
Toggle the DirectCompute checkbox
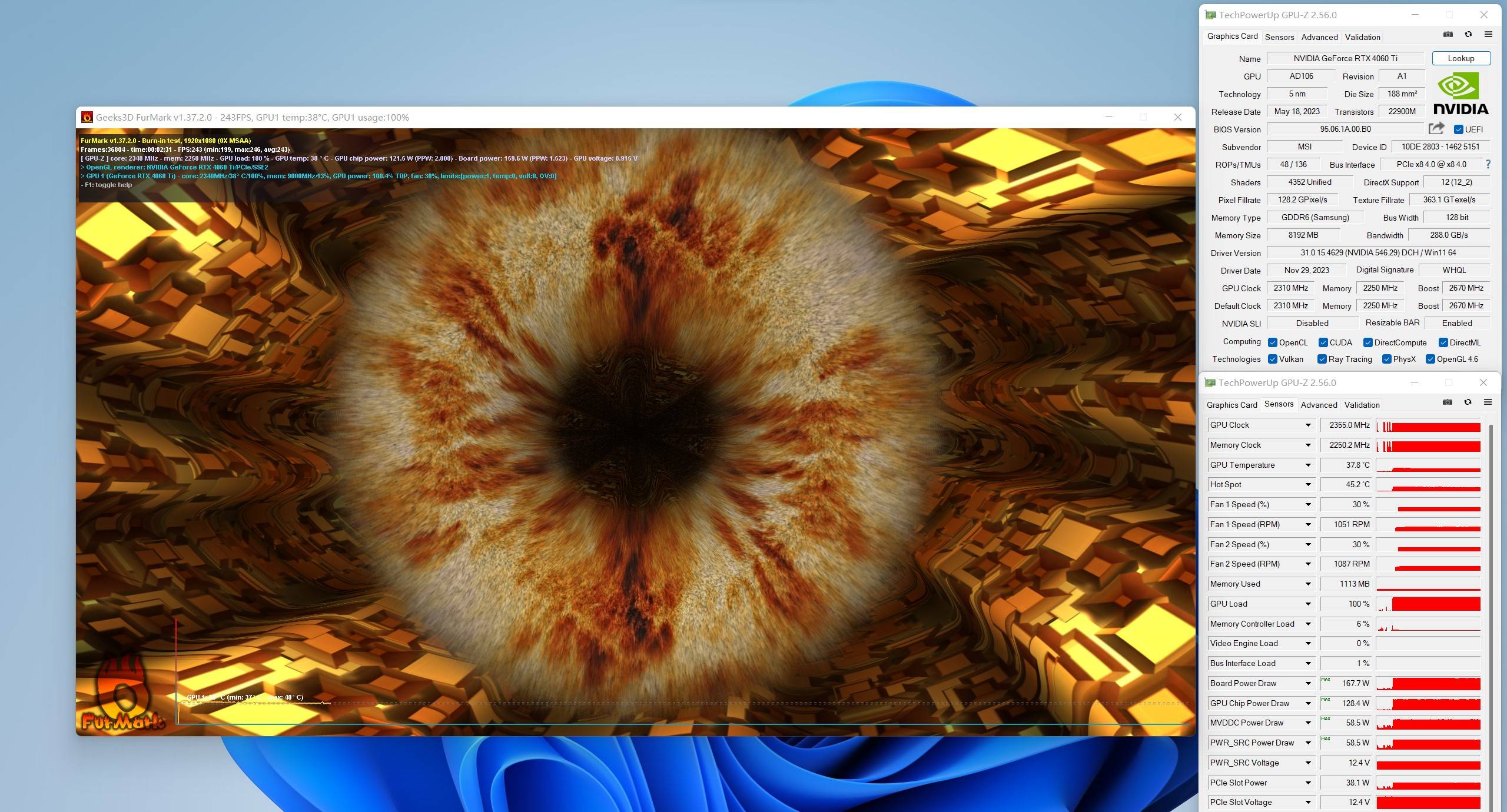[1368, 342]
